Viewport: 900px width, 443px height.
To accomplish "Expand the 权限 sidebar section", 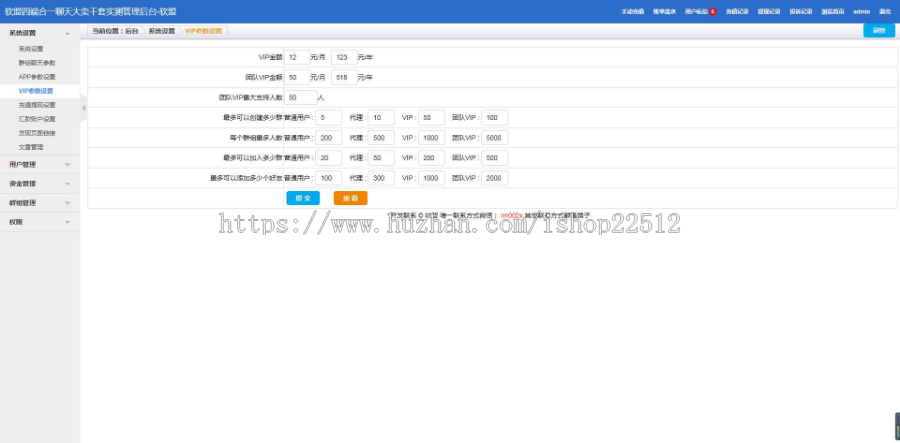I will tap(40, 222).
